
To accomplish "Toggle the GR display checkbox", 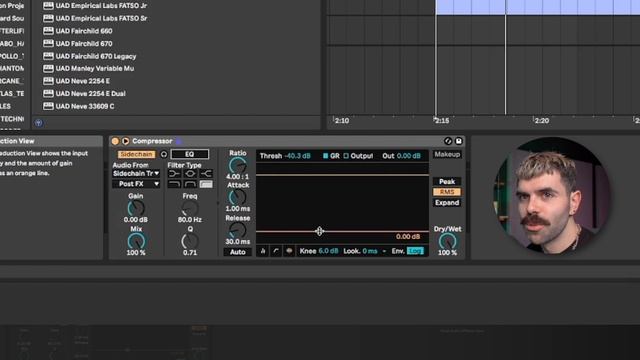I will click(x=325, y=156).
